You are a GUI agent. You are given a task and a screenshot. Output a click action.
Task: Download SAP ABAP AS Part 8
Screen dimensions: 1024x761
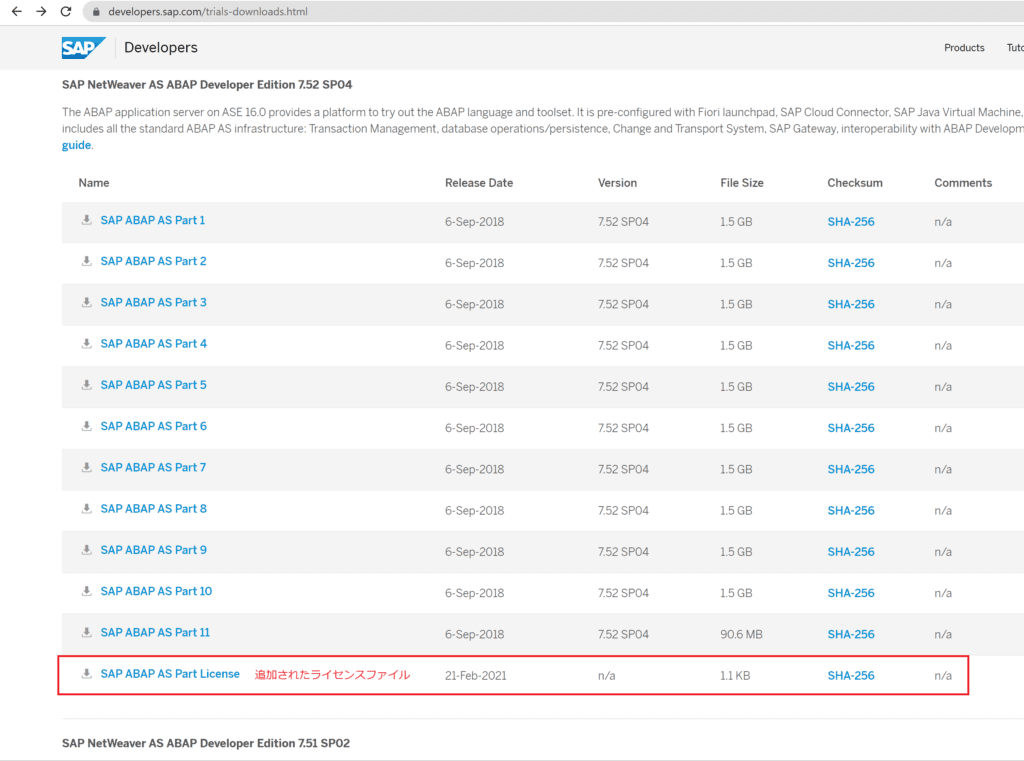(153, 508)
